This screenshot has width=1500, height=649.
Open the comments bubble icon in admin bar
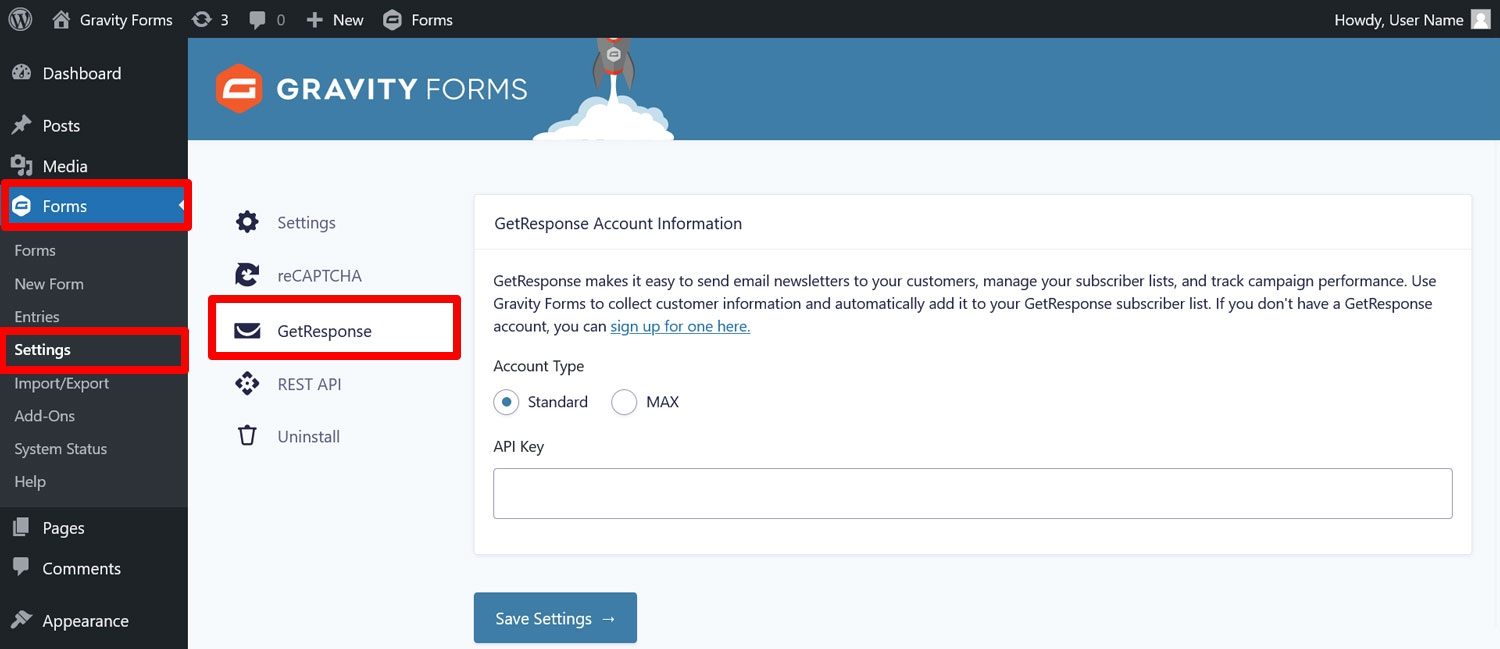click(x=257, y=20)
